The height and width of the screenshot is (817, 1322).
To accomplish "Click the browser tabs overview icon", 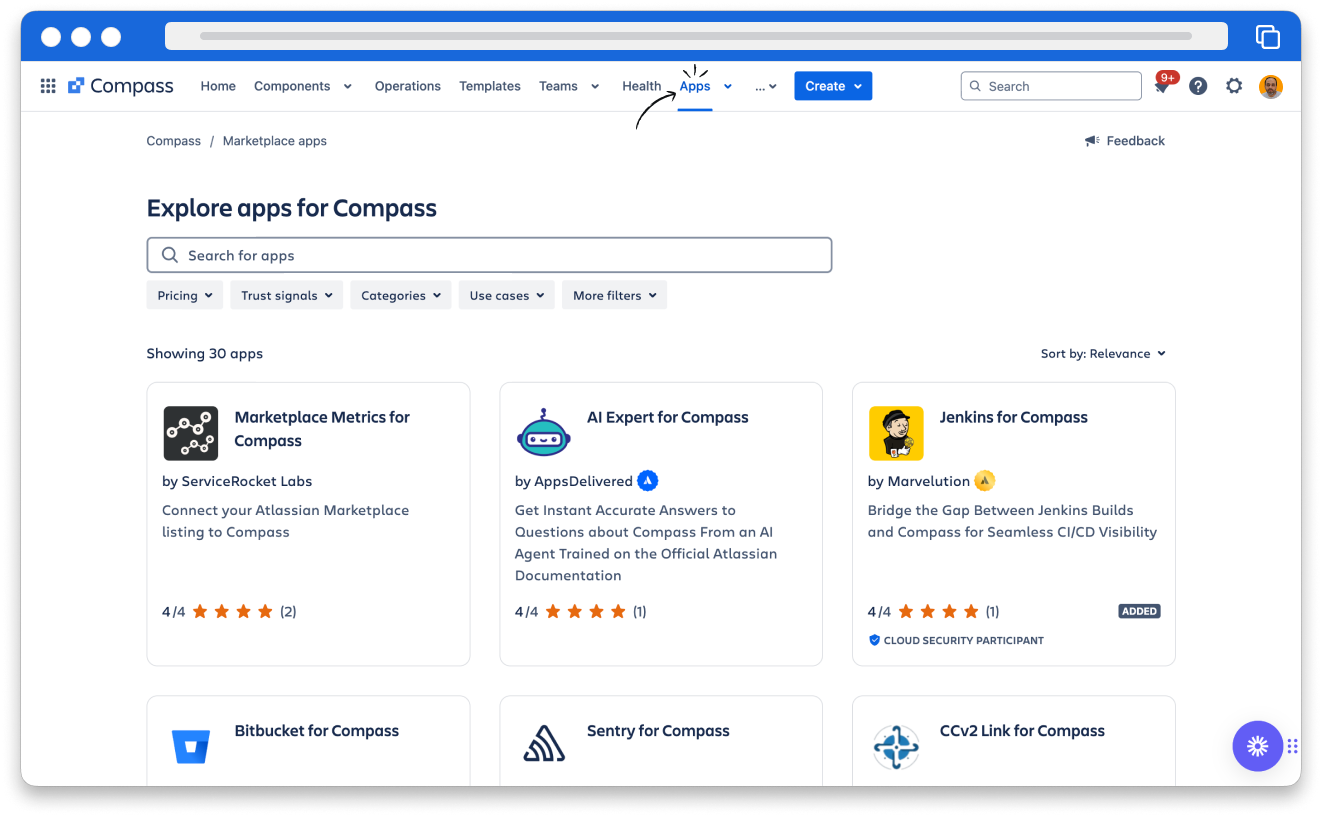I will 1268,36.
